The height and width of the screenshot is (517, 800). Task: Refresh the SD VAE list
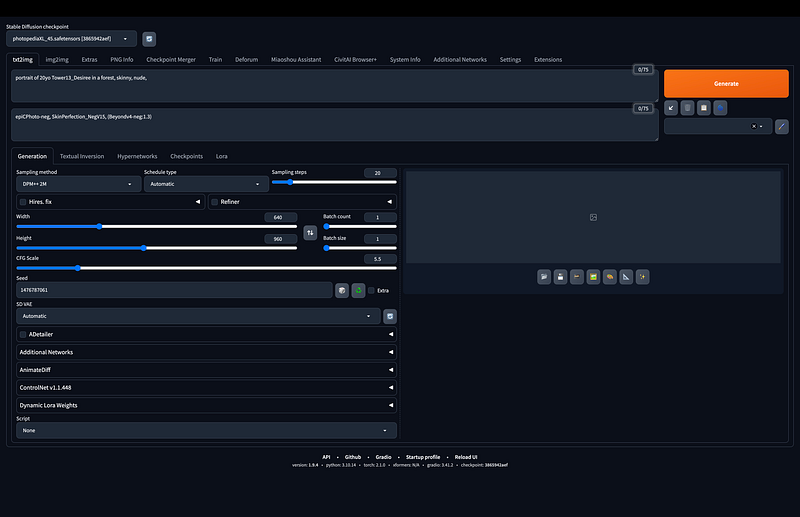(390, 316)
